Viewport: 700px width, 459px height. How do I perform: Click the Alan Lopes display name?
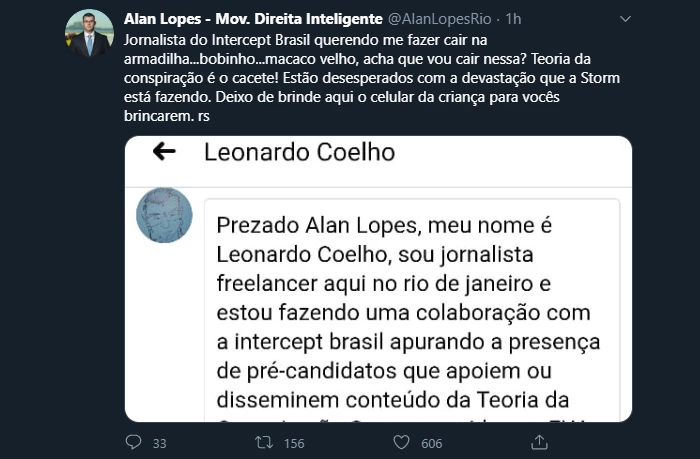252,19
